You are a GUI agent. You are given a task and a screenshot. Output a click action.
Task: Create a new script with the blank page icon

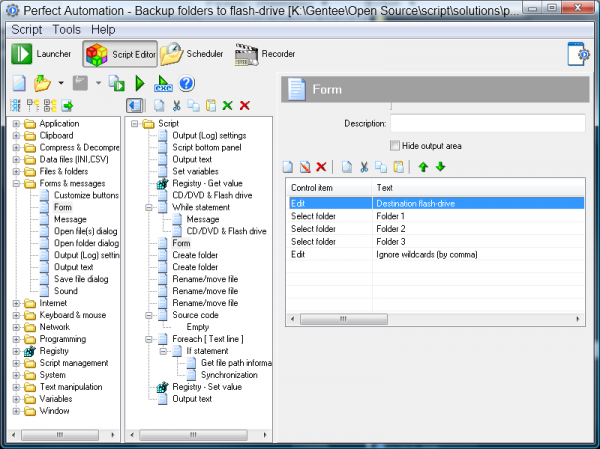tap(21, 83)
